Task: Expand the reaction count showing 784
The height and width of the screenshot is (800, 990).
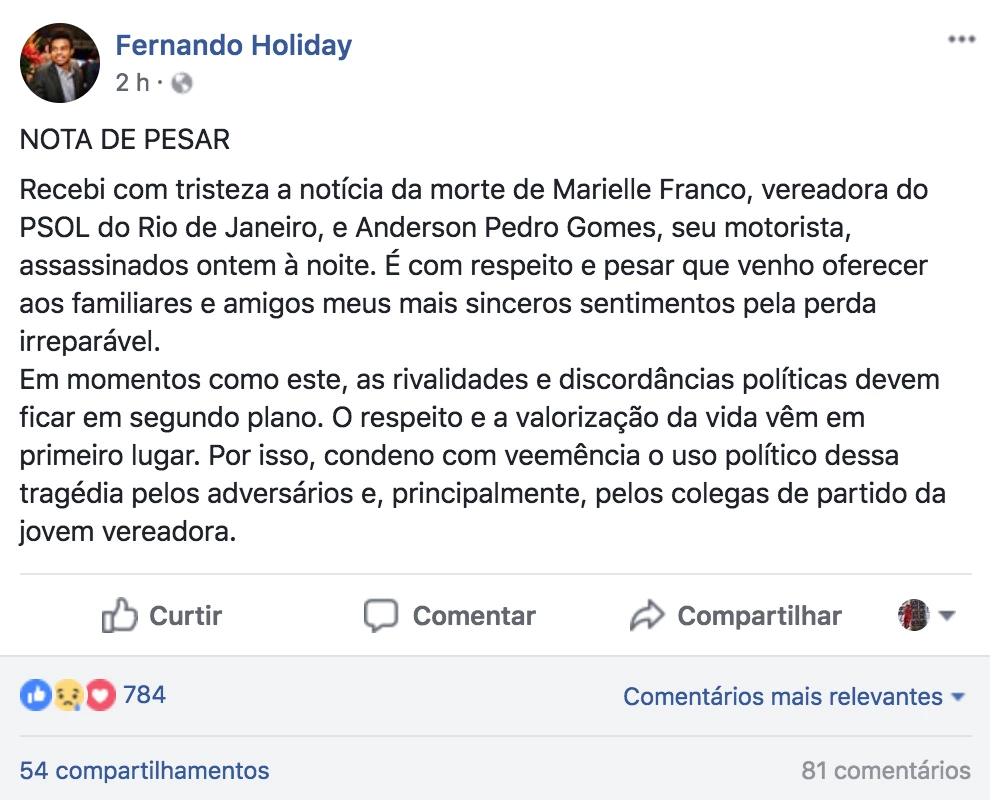Action: [145, 695]
